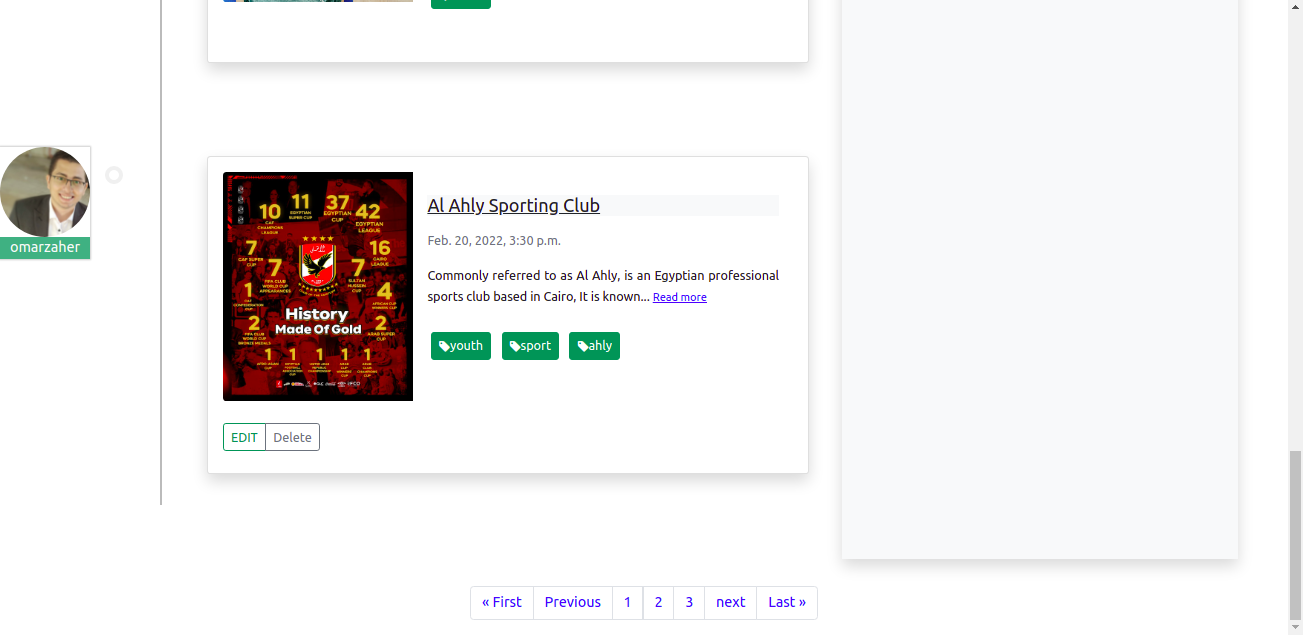Viewport: 1303px width, 635px height.
Task: Jump to the Last » page
Action: [787, 602]
